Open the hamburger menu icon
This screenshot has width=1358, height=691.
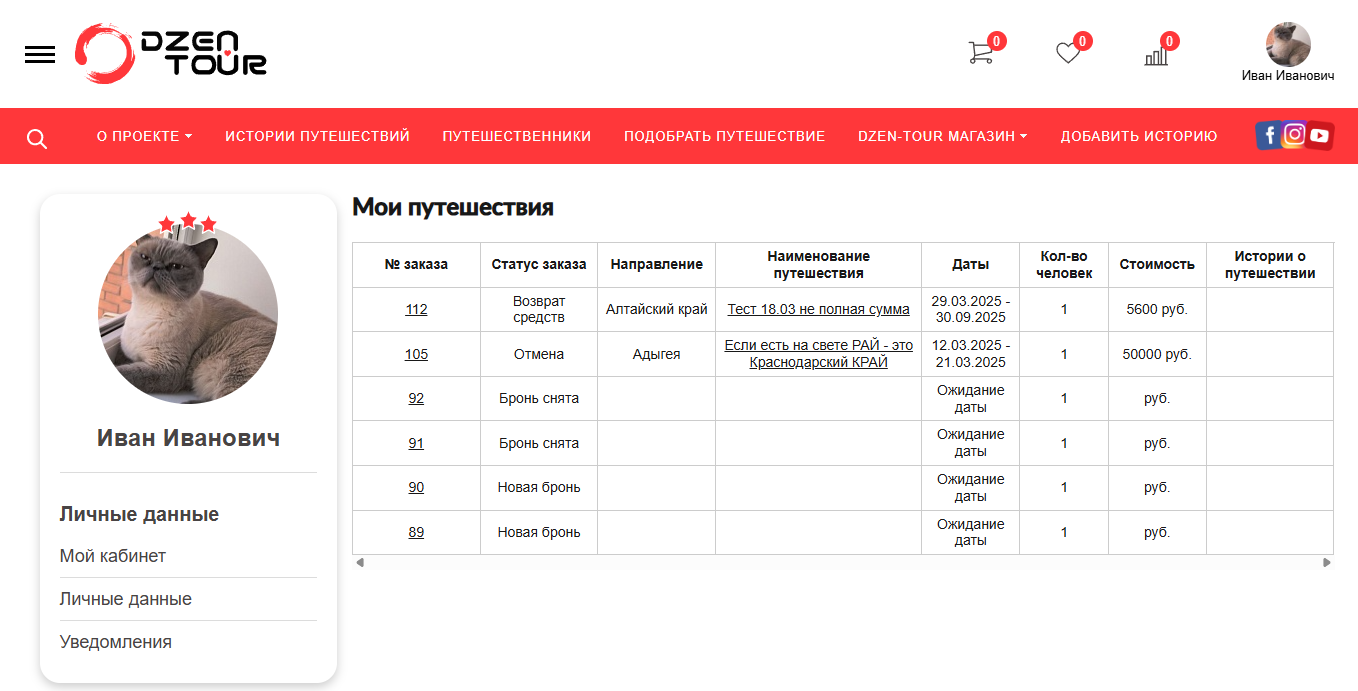coord(40,55)
